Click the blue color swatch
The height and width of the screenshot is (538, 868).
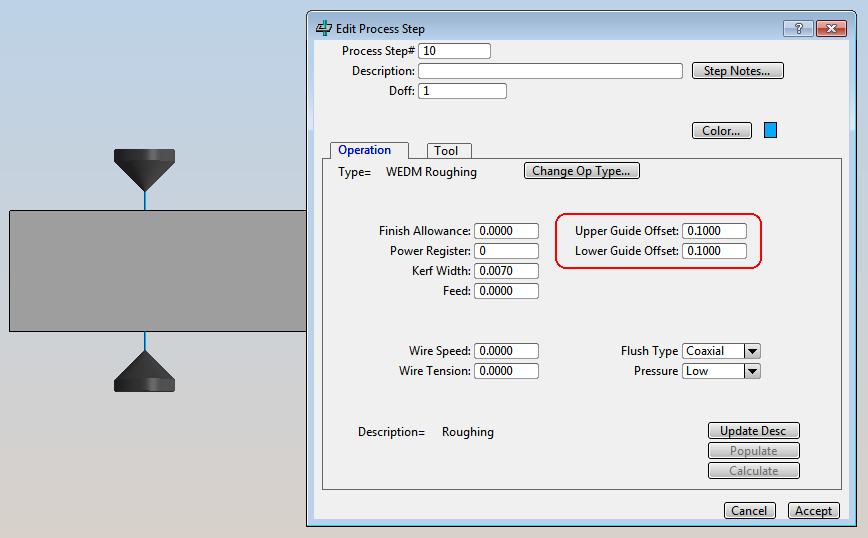(770, 130)
